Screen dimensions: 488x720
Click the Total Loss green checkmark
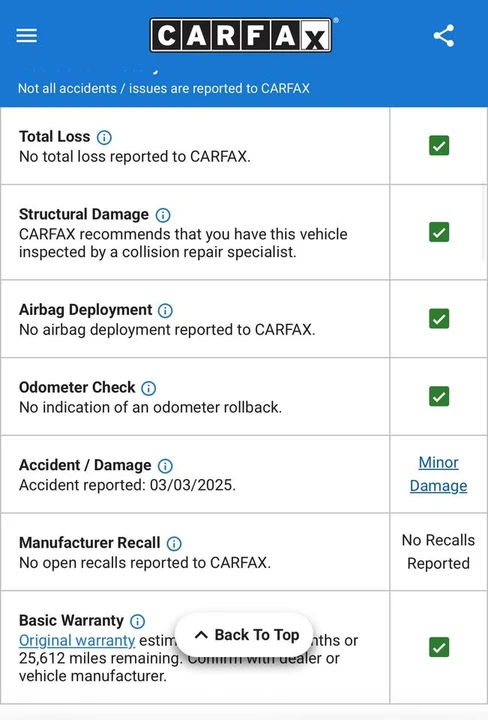[439, 146]
